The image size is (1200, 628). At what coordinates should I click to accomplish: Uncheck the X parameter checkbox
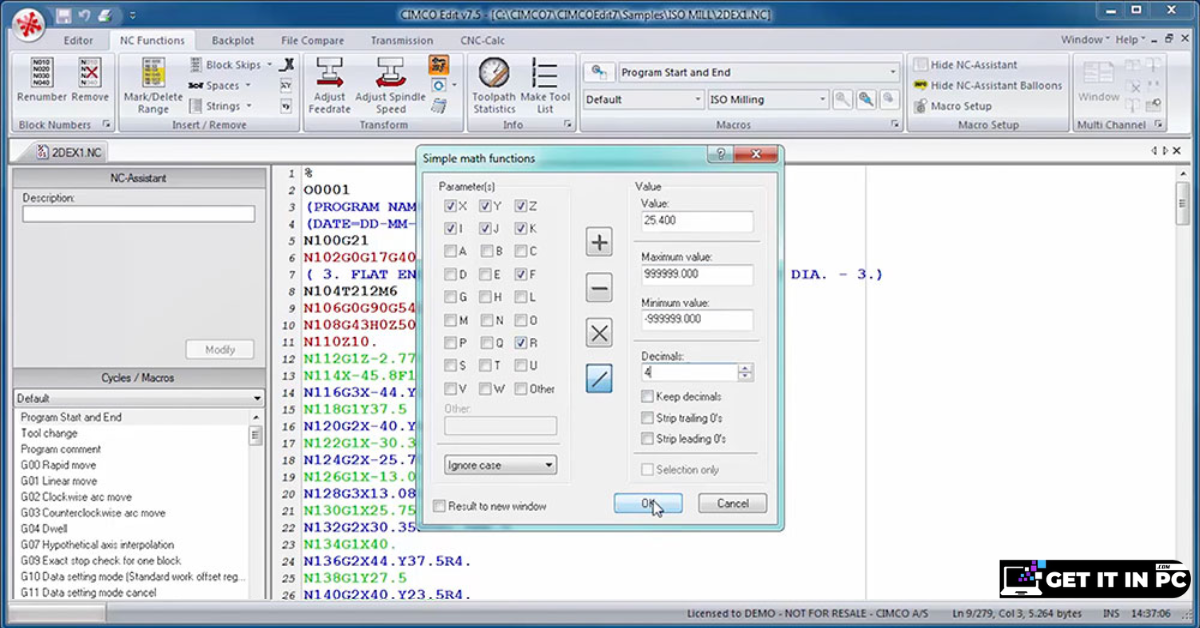coord(452,206)
